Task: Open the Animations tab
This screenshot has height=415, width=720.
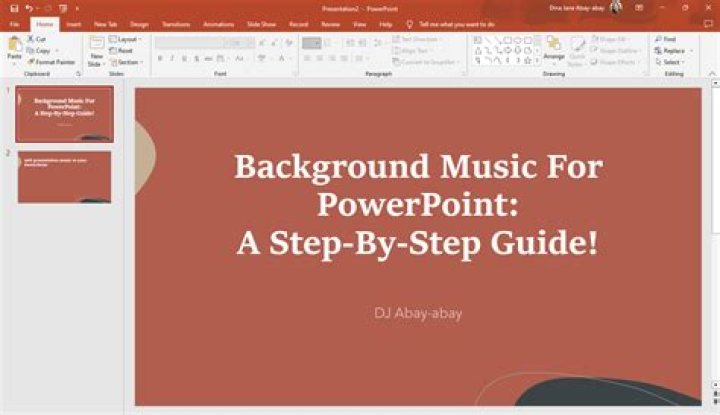Action: pos(219,24)
